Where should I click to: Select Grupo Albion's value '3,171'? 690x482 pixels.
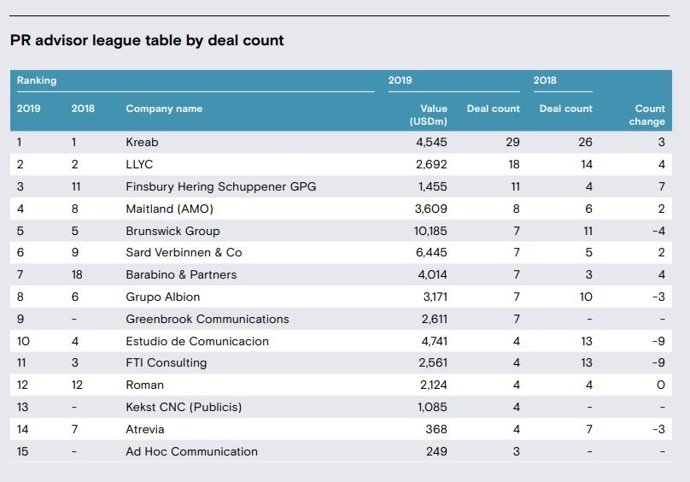435,297
